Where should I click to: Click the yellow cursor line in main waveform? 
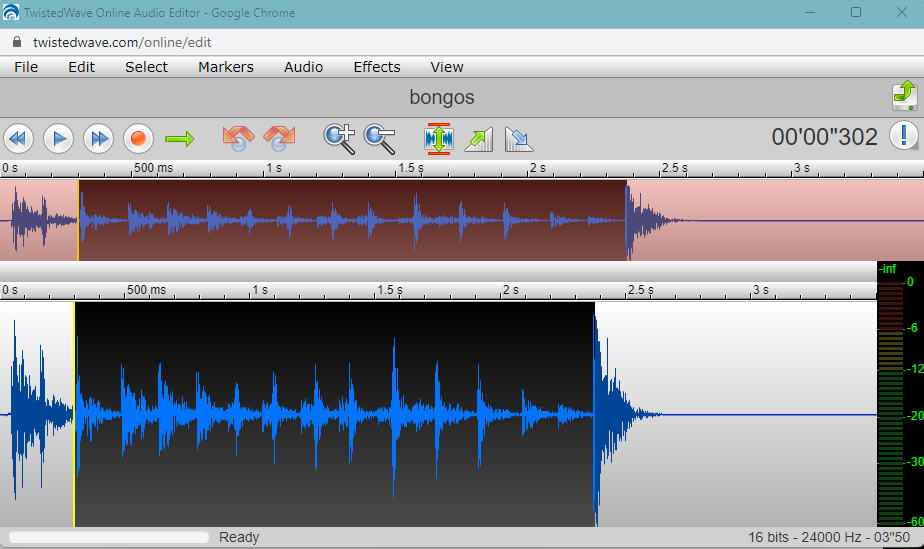(x=74, y=414)
